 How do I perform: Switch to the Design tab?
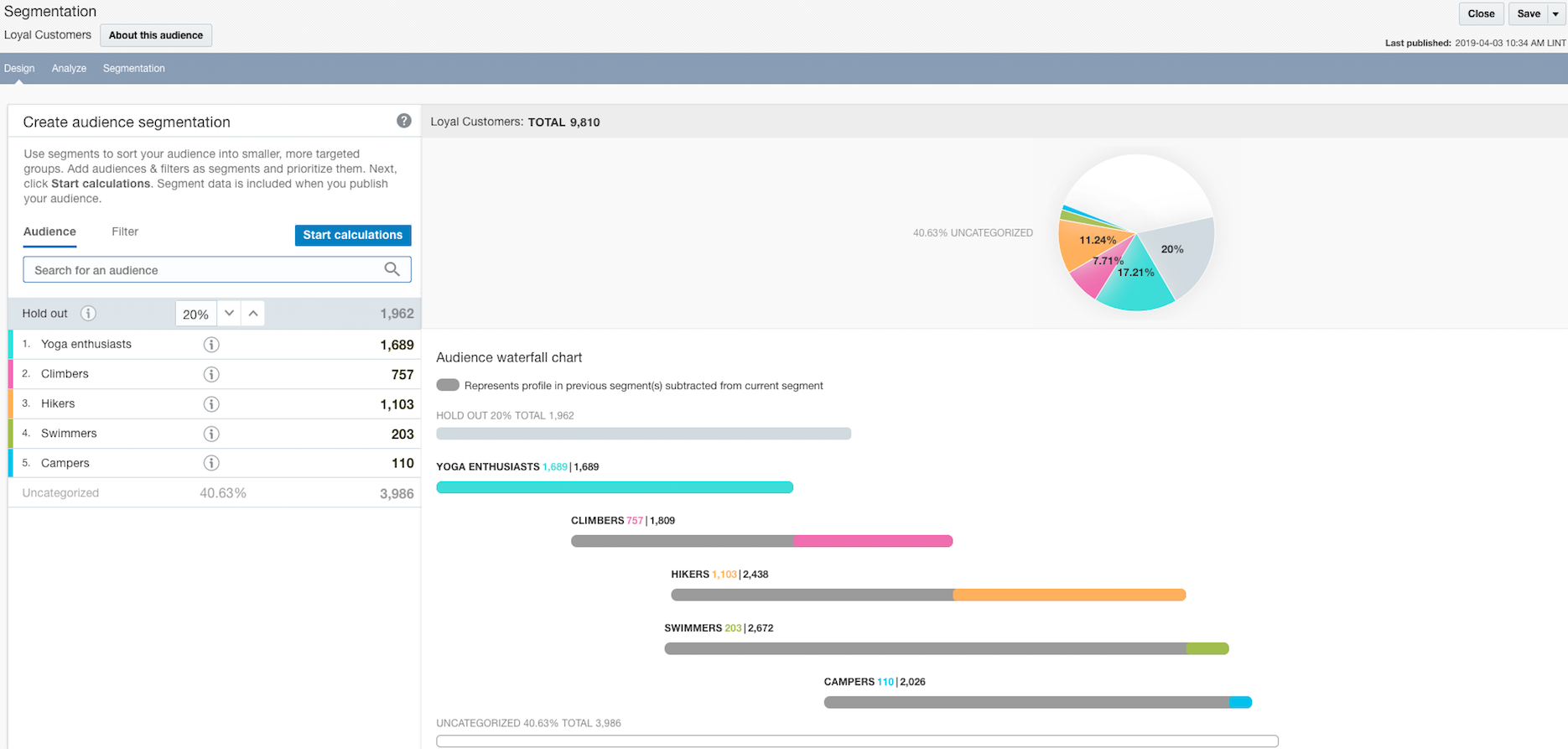coord(19,68)
